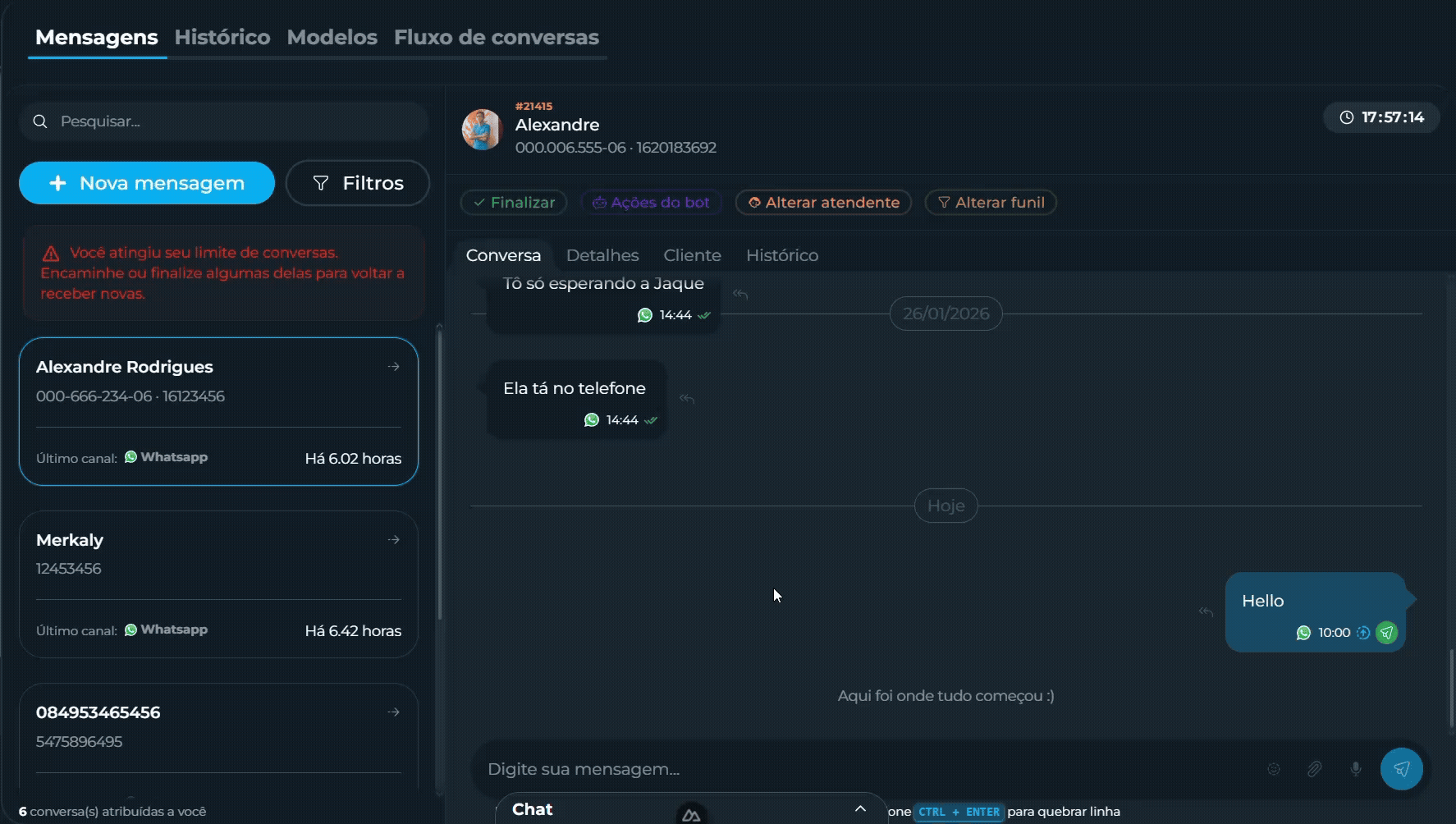Click the red warning triangle icon
The height and width of the screenshot is (824, 1456).
click(51, 254)
